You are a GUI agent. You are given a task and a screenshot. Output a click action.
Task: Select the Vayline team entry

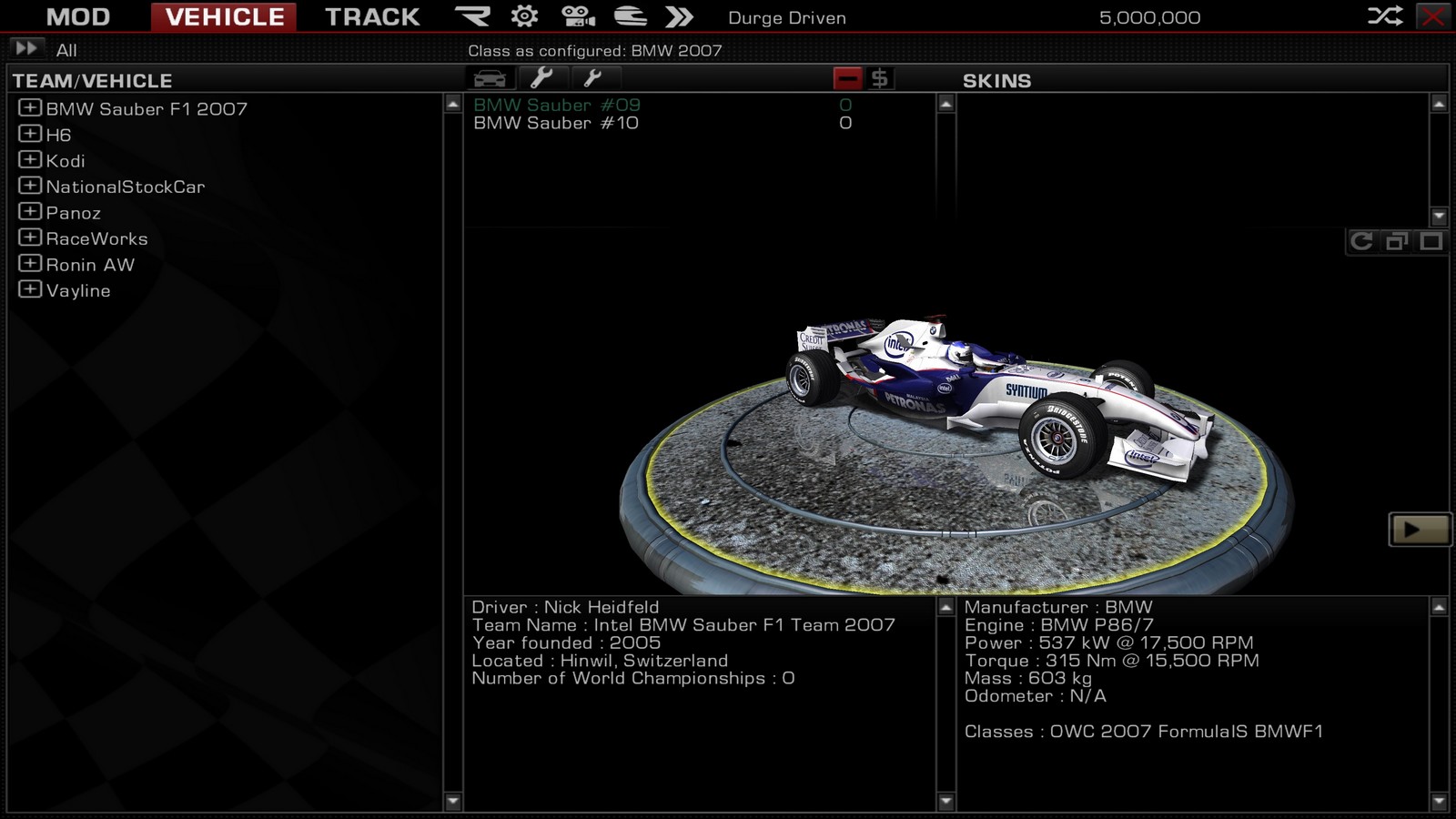(x=78, y=291)
